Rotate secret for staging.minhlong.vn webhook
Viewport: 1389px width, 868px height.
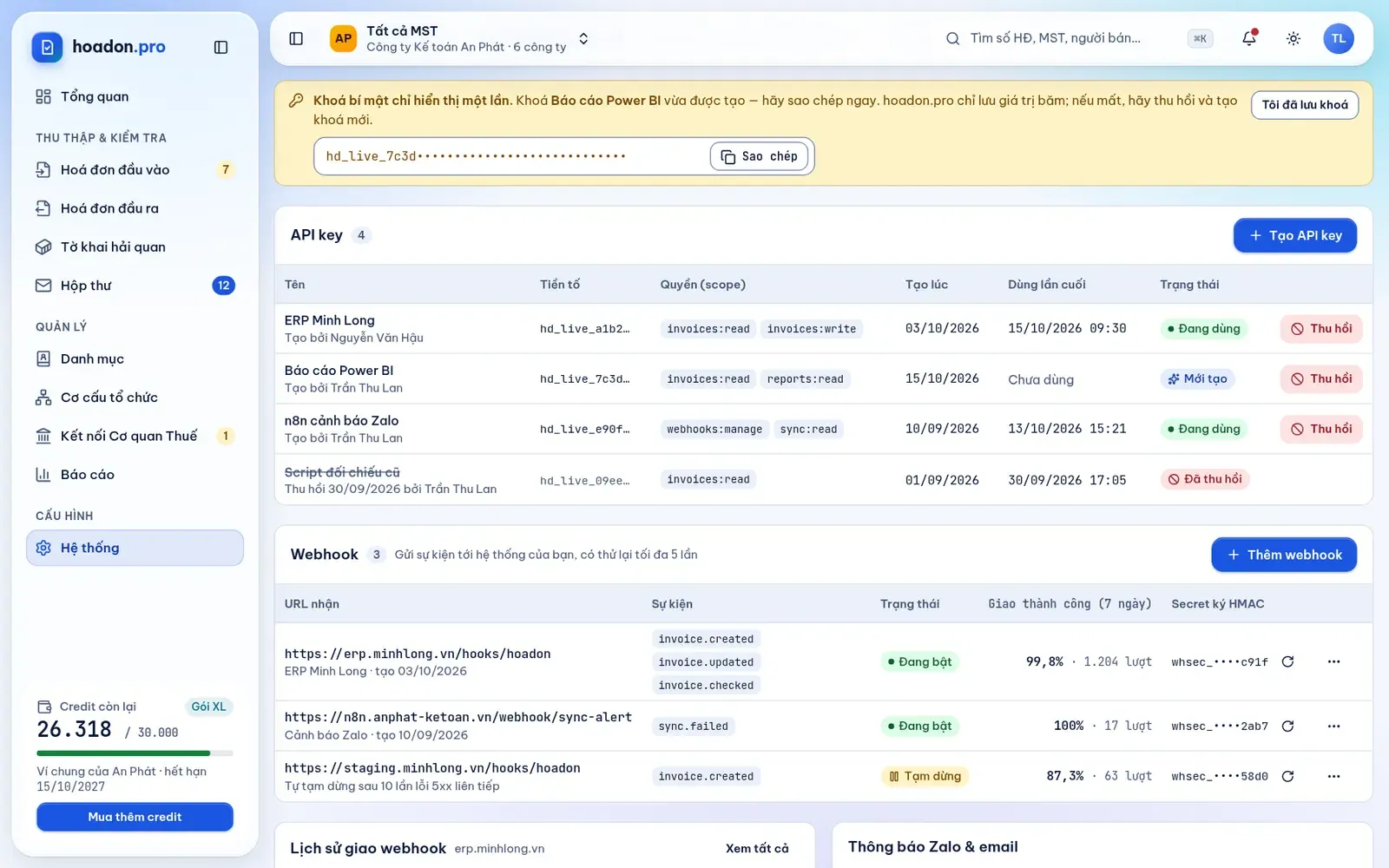pos(1288,776)
